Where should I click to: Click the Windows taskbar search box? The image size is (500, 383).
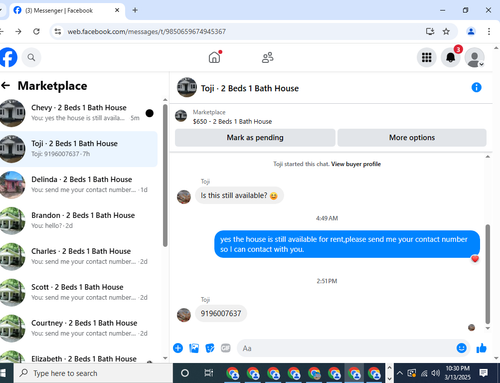[x=93, y=373]
